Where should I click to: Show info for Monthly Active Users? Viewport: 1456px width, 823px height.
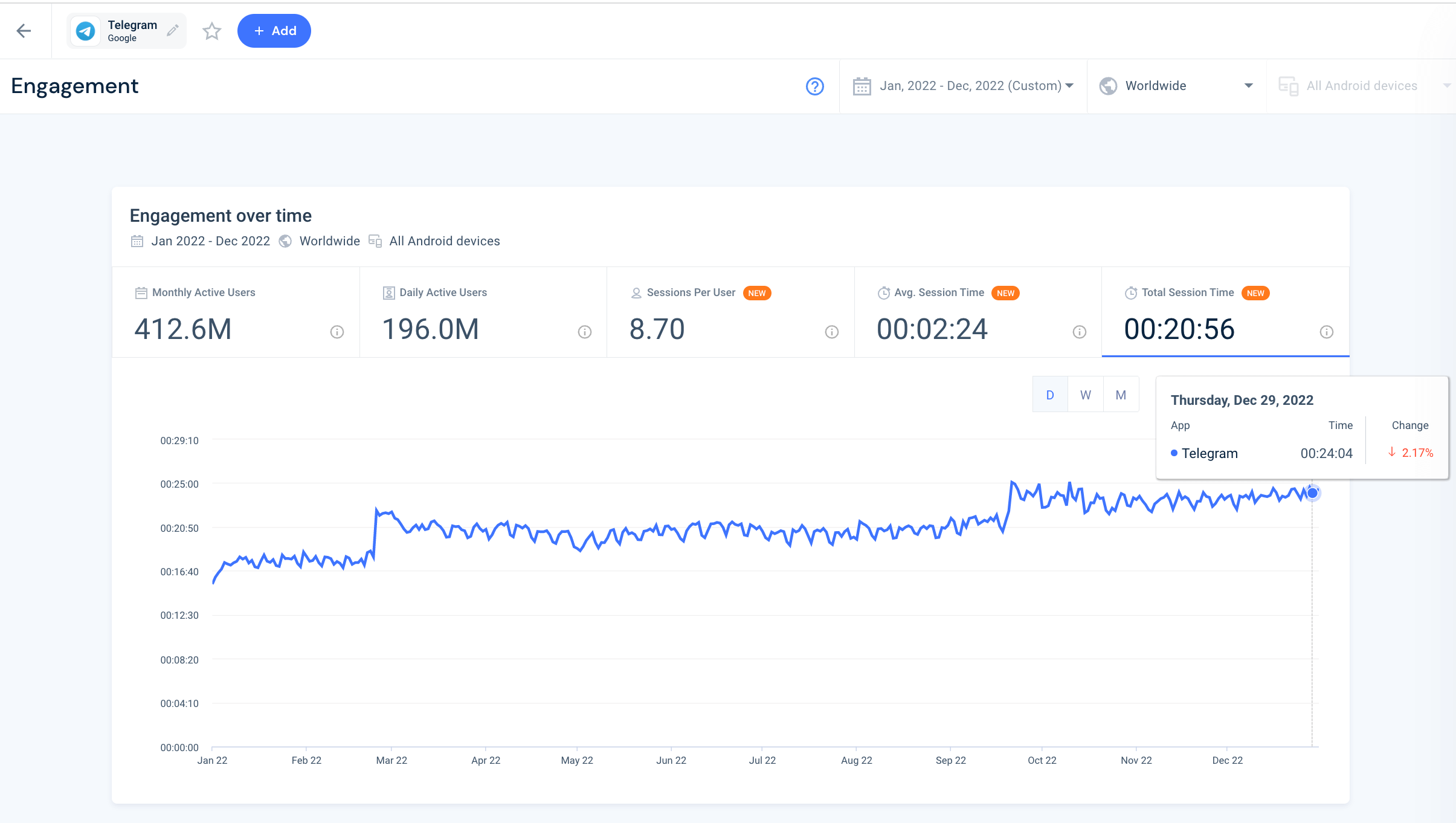click(x=337, y=332)
